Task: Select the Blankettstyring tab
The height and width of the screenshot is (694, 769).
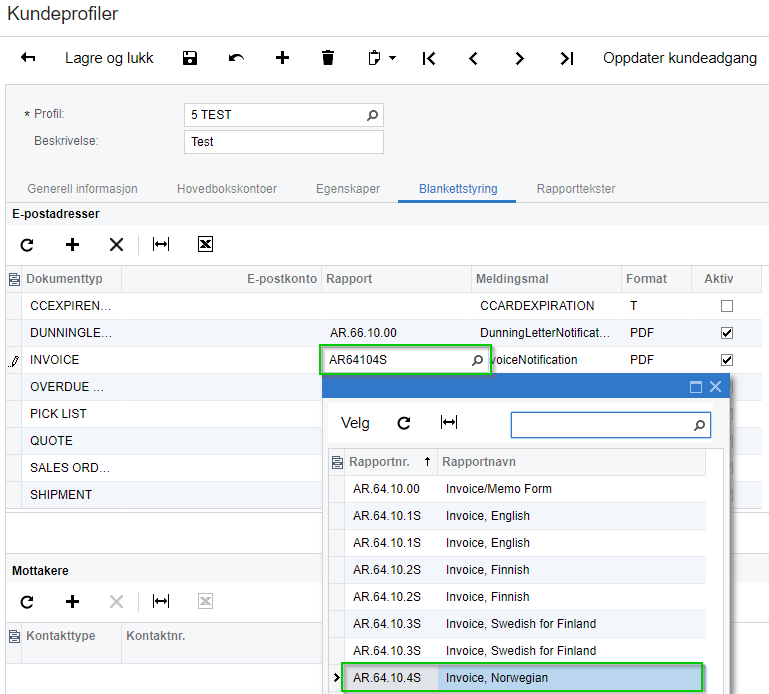Action: click(458, 189)
